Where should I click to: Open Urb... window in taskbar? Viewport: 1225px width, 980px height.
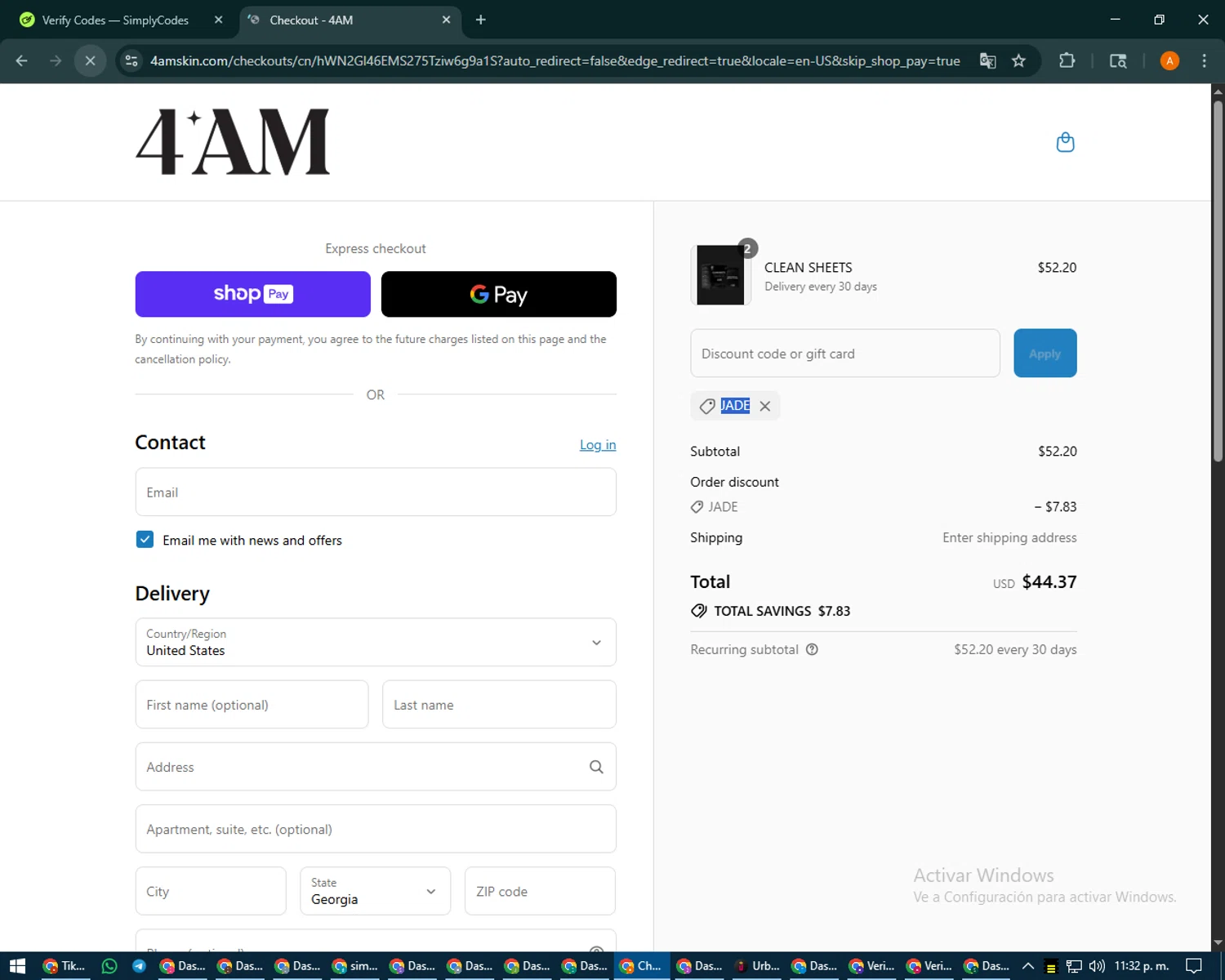tap(756, 966)
